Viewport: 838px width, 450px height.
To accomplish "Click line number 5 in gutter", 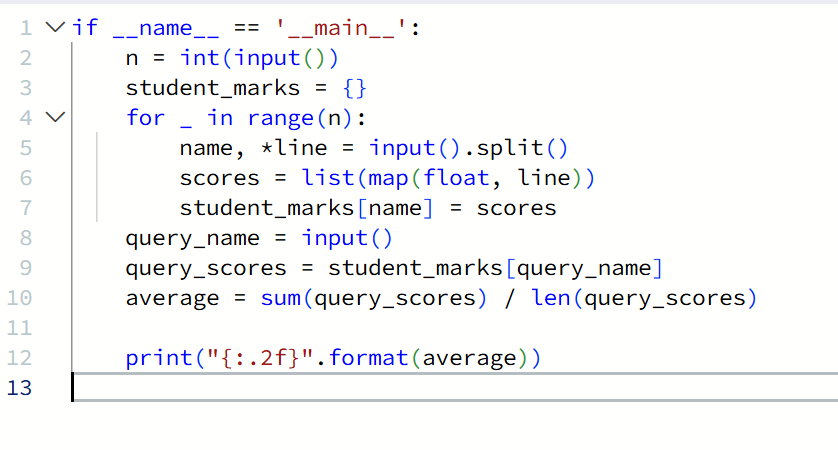I will 26,148.
